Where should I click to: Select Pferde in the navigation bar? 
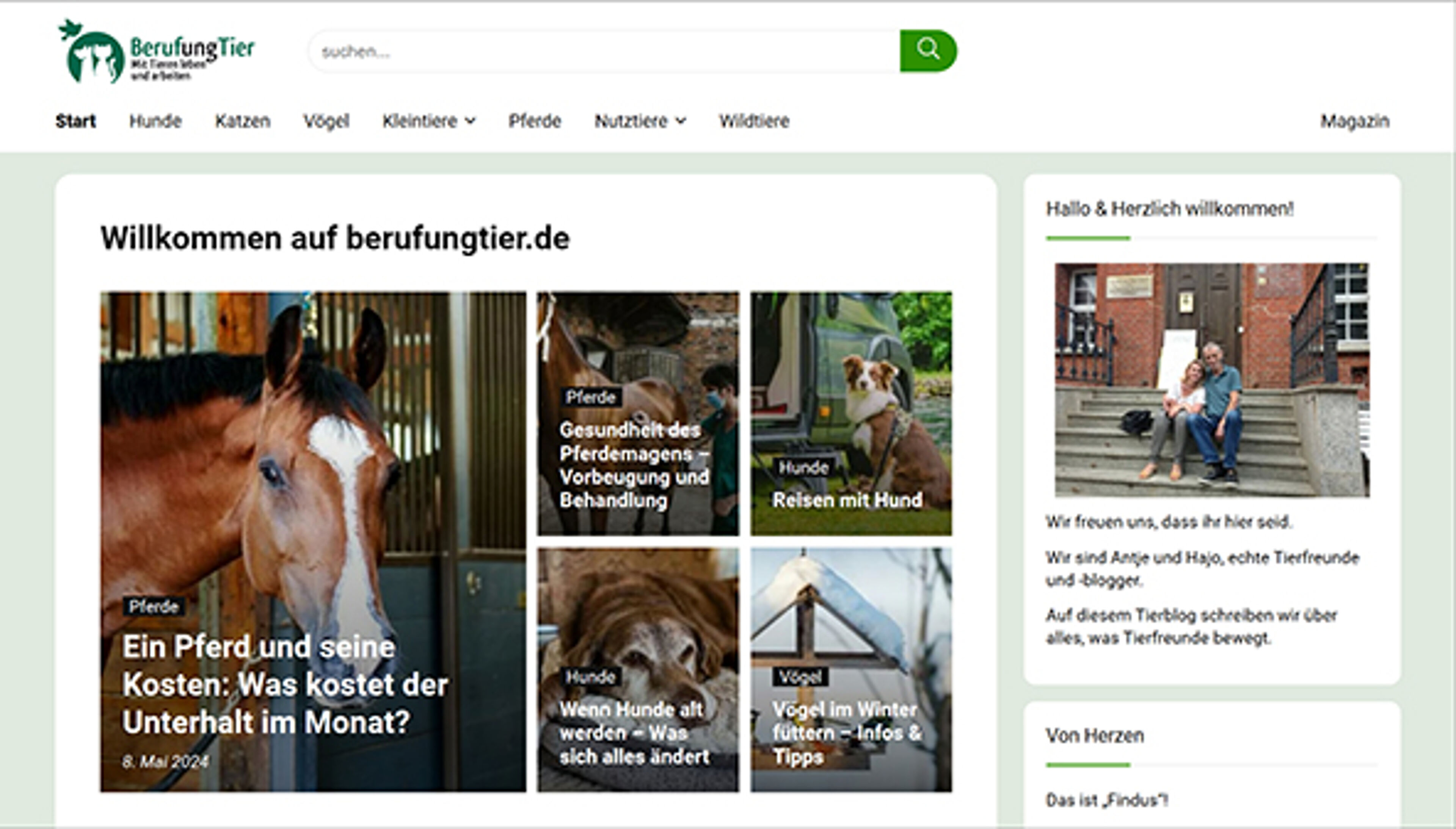[x=535, y=121]
